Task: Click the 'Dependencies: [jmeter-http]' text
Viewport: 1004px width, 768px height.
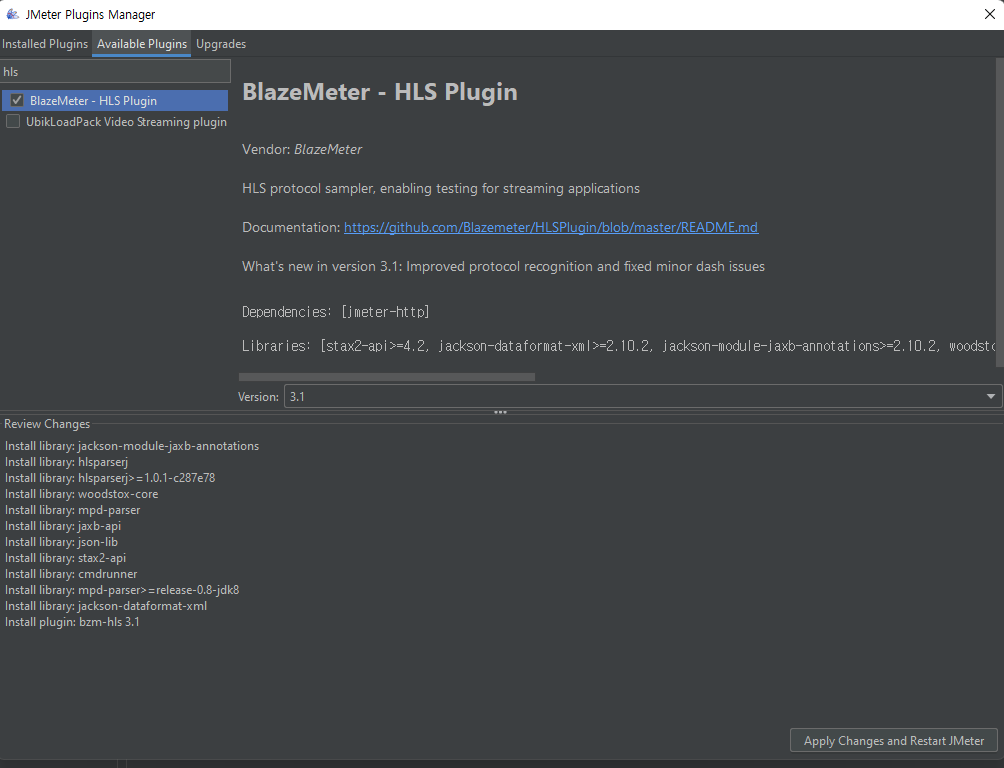Action: pos(336,312)
